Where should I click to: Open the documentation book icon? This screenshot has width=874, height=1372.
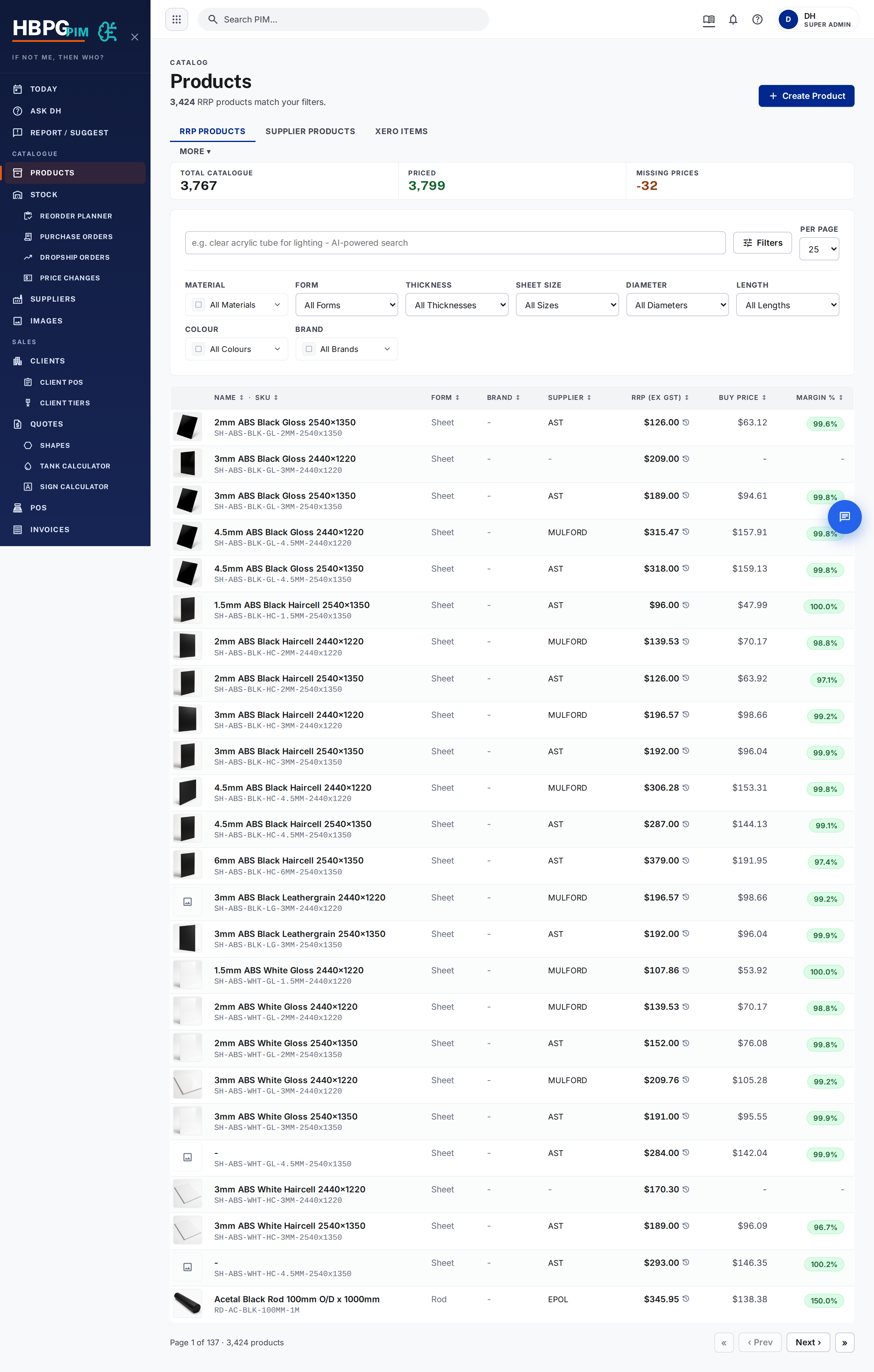(x=708, y=20)
